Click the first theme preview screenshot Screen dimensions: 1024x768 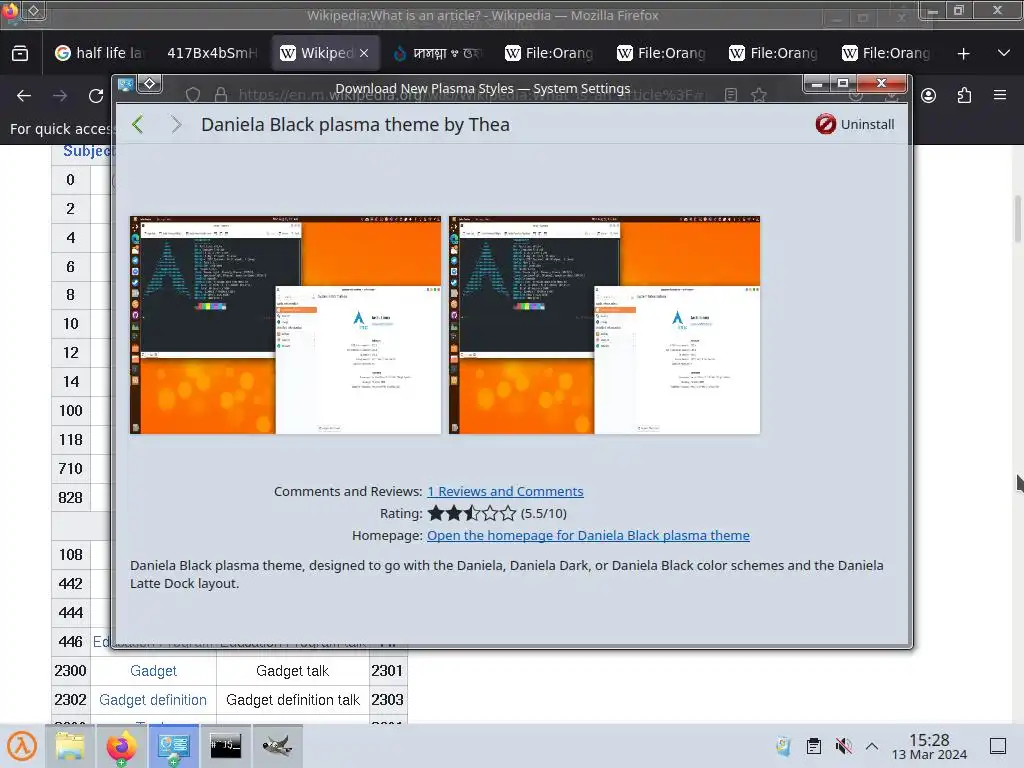(285, 325)
